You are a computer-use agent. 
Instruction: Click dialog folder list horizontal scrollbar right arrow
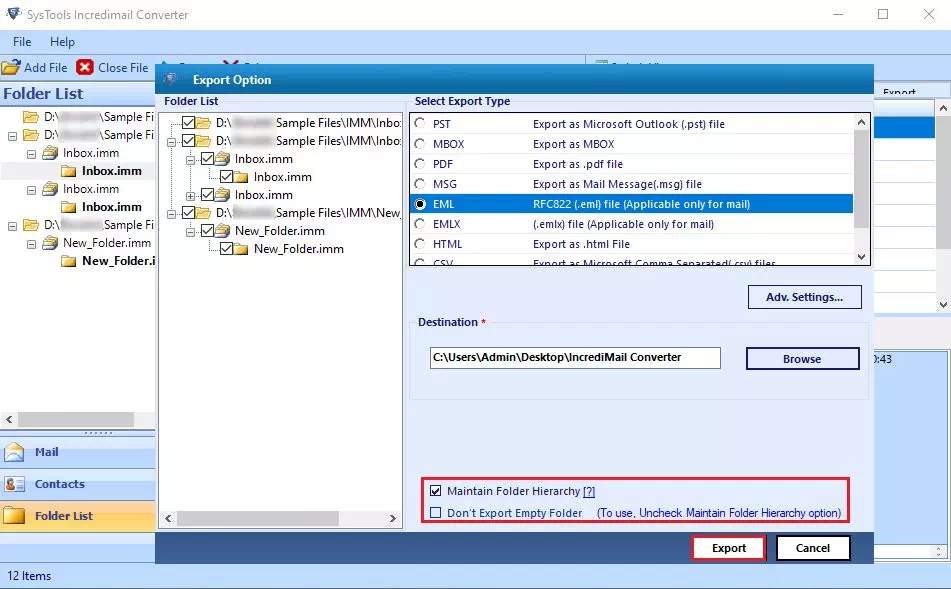tap(392, 519)
